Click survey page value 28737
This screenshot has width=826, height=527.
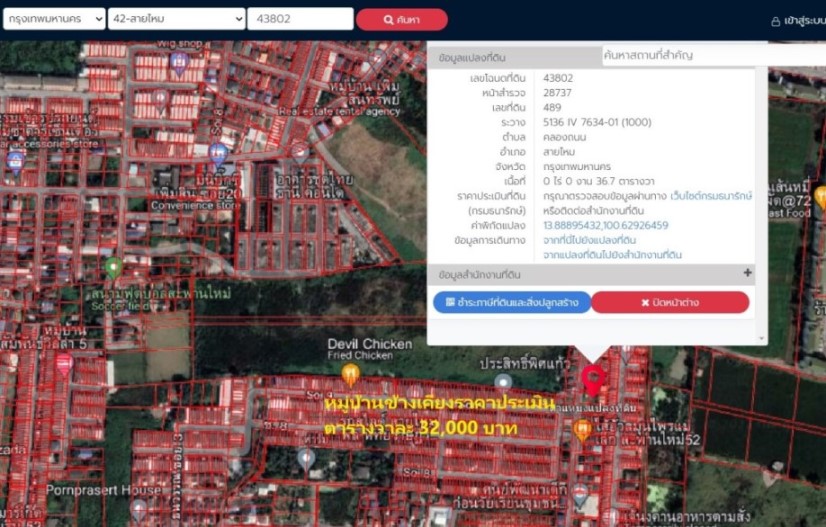tap(557, 93)
